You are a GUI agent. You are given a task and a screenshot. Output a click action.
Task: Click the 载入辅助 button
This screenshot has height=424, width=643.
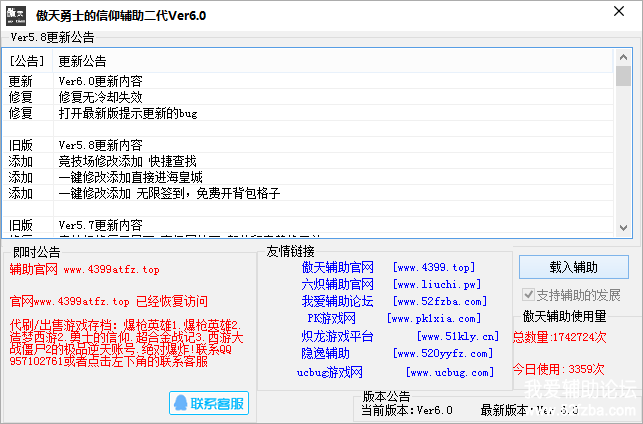click(x=573, y=267)
